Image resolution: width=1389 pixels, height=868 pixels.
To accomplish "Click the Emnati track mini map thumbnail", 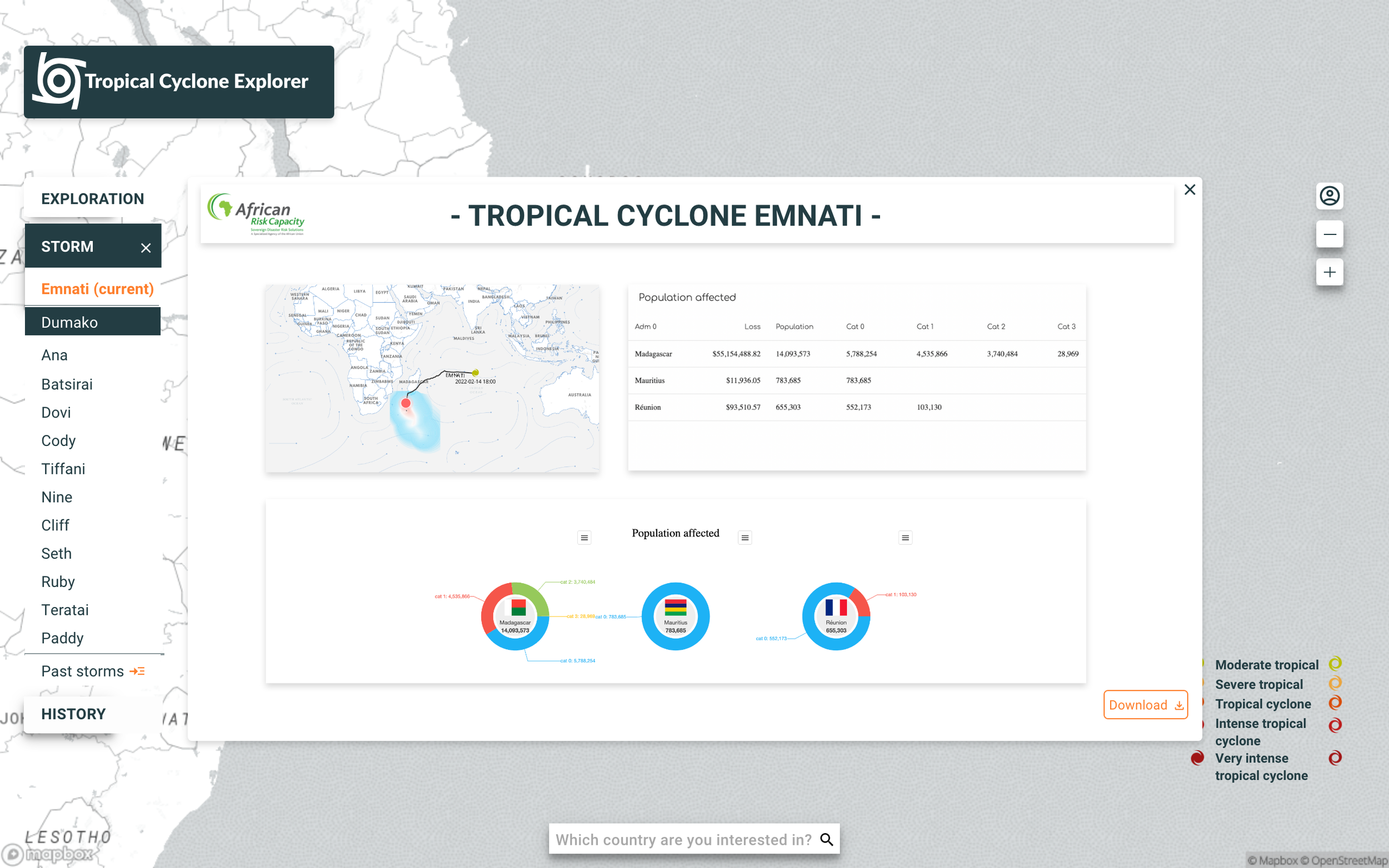I will click(432, 378).
